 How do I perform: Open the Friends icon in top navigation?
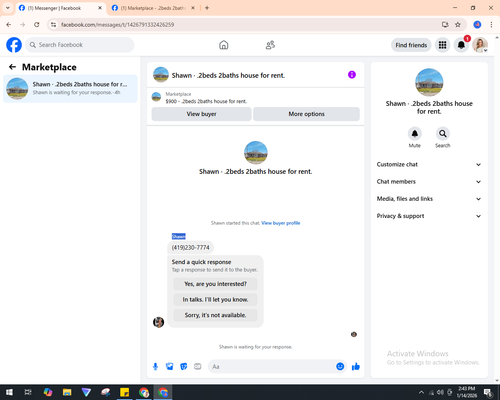270,45
